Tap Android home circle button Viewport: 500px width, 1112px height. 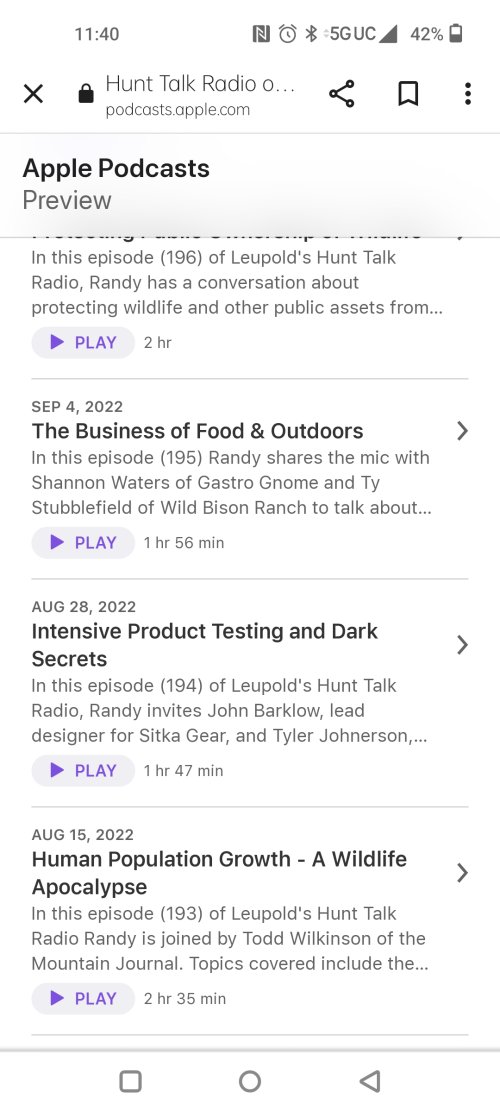click(x=250, y=1082)
